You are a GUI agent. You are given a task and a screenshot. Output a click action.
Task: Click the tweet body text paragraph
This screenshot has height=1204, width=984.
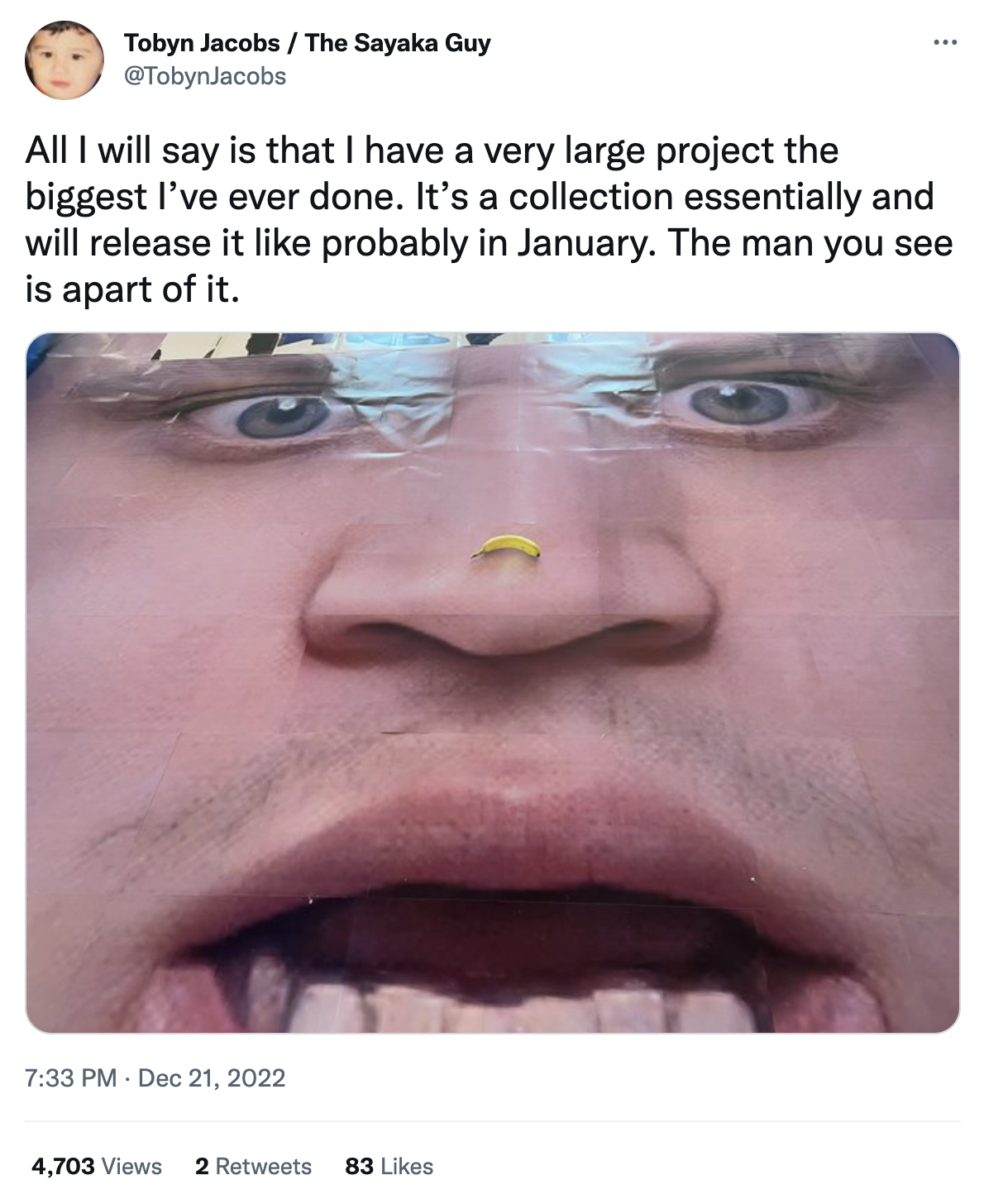pos(490,220)
